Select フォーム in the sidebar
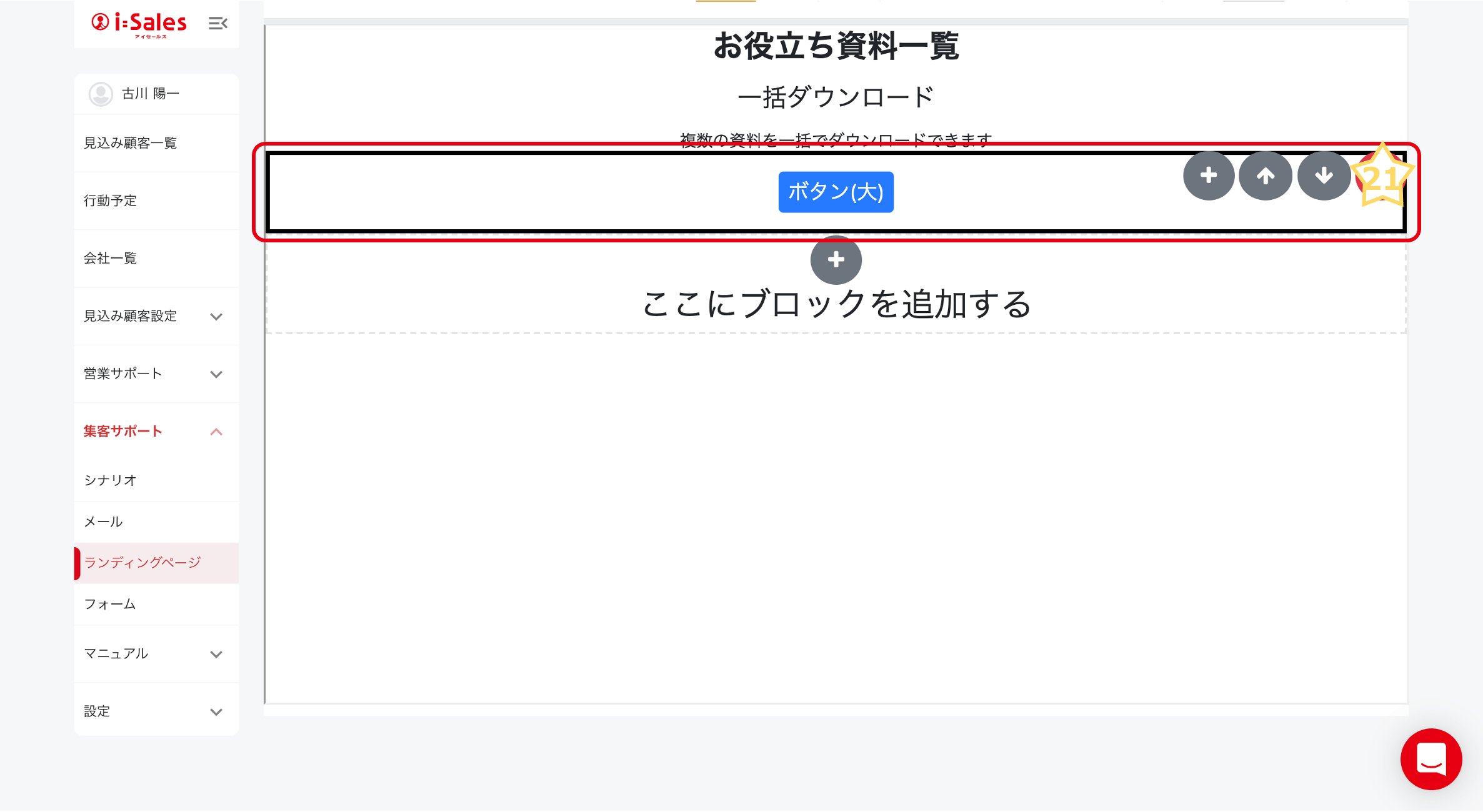 pyautogui.click(x=110, y=604)
